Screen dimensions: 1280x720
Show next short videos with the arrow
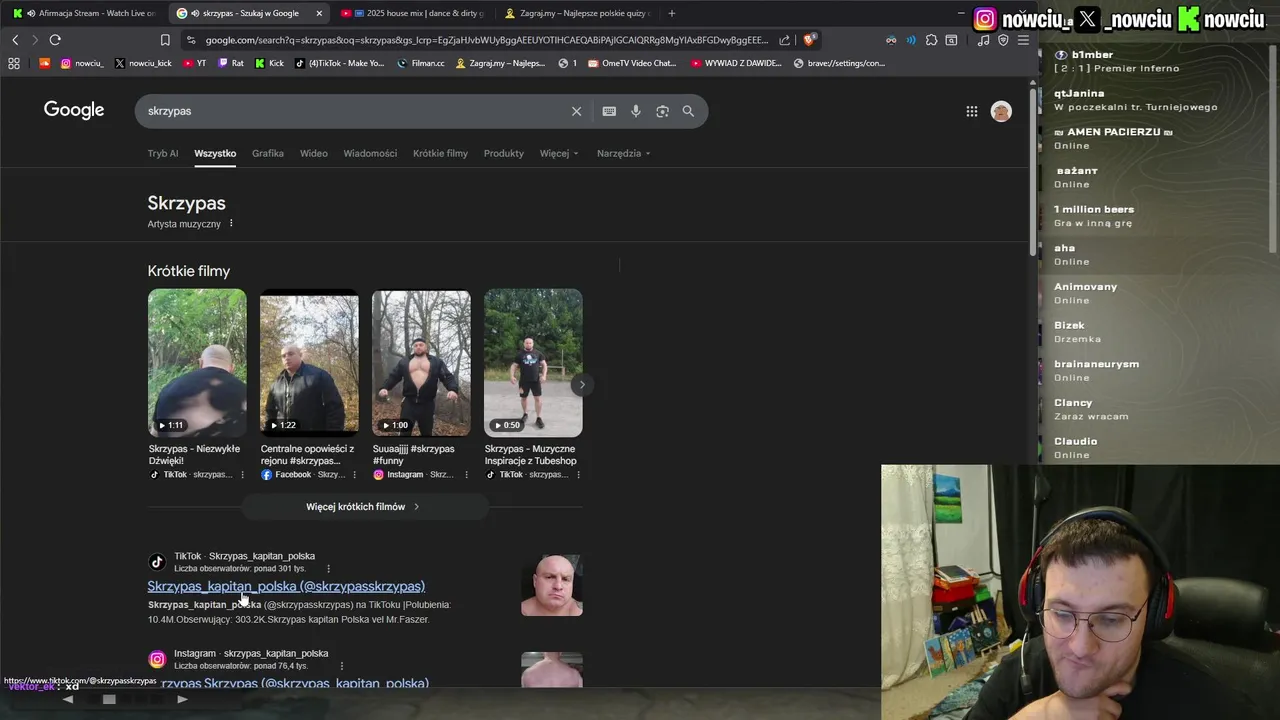pos(581,385)
